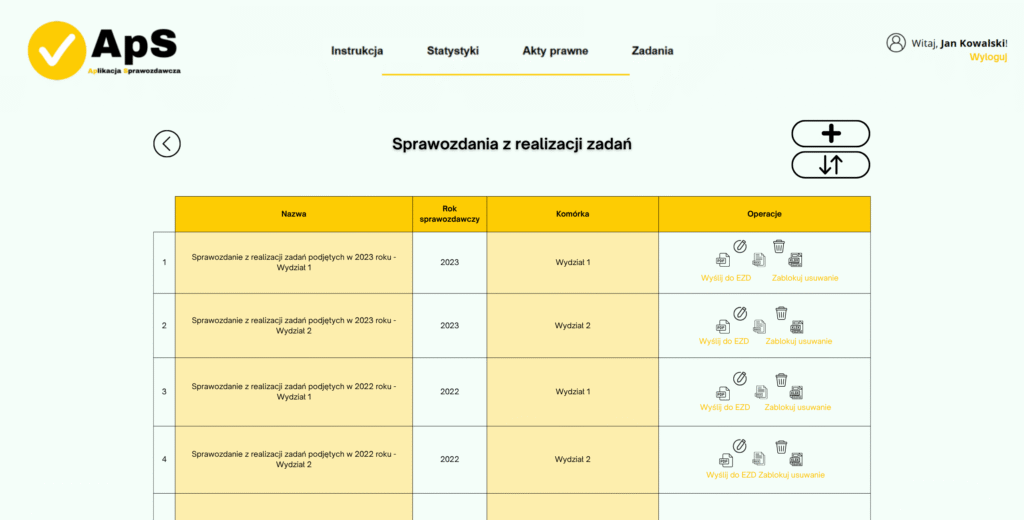Sort reports with up-down arrows button
1024x520 pixels.
coord(831,165)
